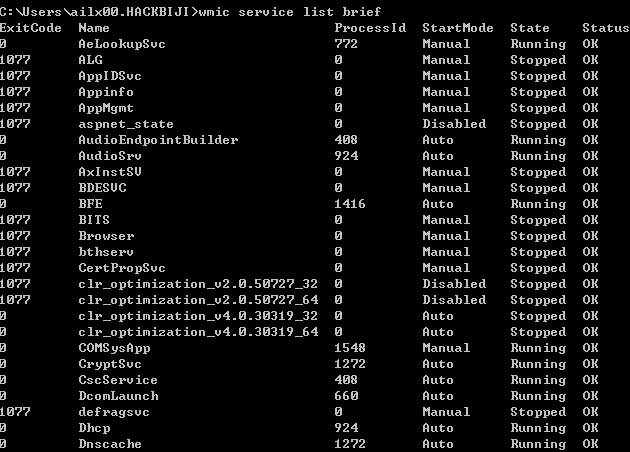630x452 pixels.
Task: Click process ID 1548 for COMSysApp
Action: click(350, 348)
